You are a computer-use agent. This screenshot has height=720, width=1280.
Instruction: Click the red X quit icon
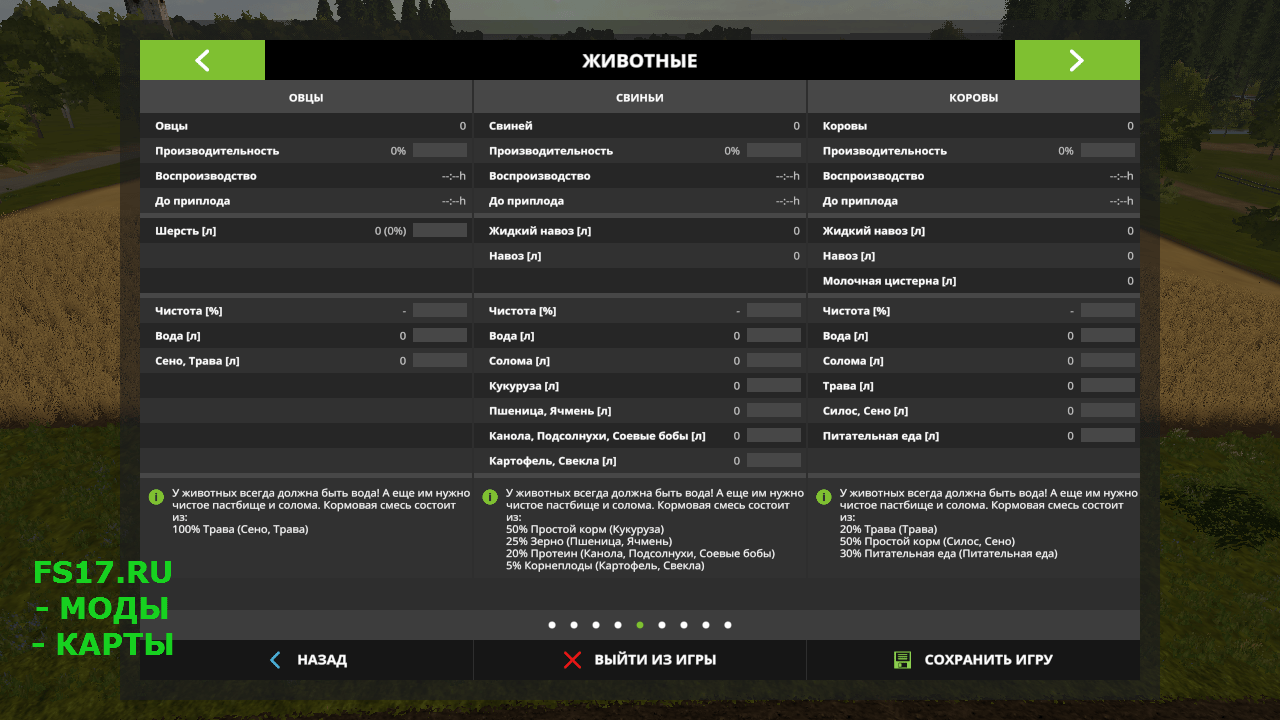point(572,660)
